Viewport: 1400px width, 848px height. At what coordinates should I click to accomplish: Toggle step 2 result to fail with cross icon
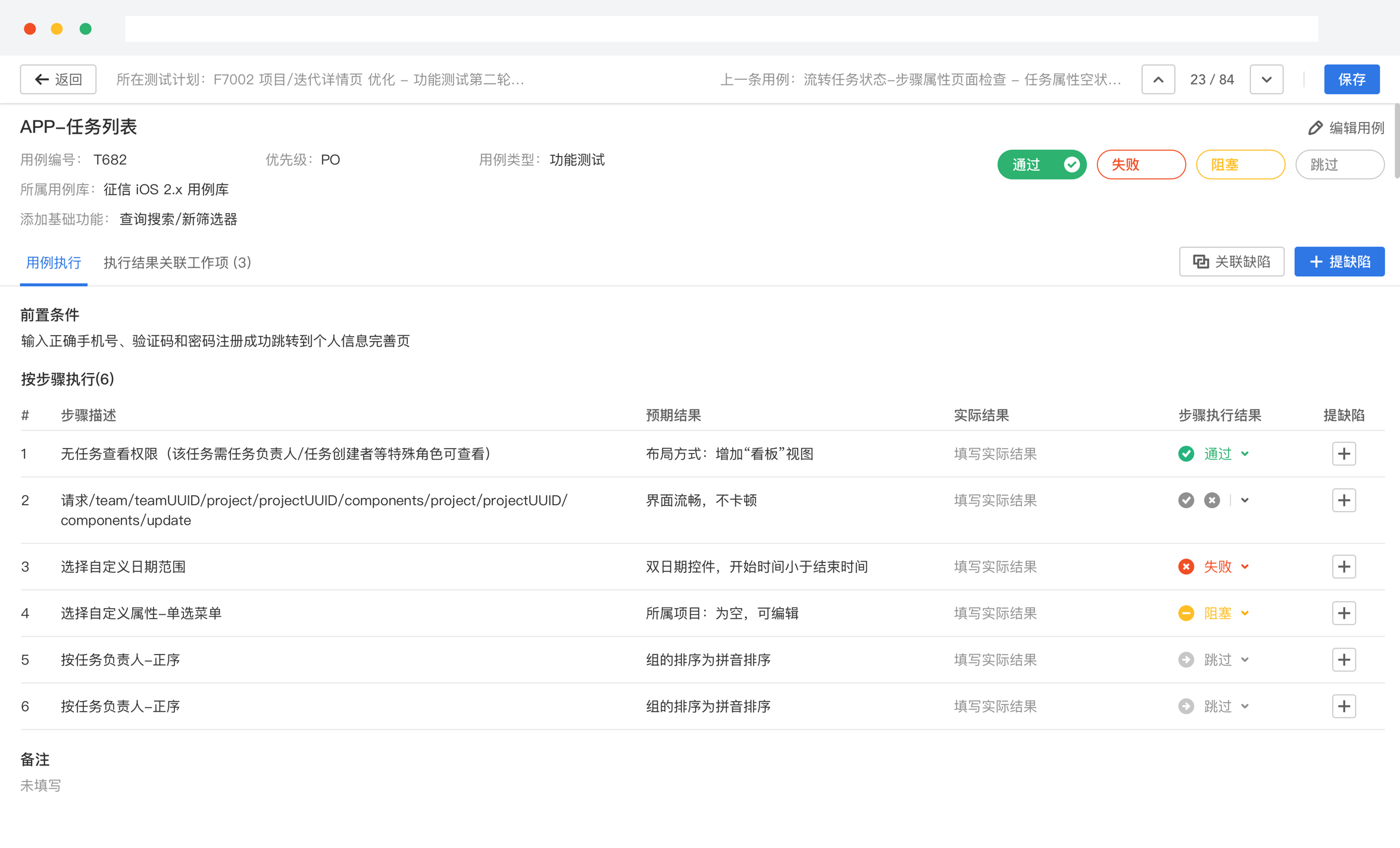1212,500
